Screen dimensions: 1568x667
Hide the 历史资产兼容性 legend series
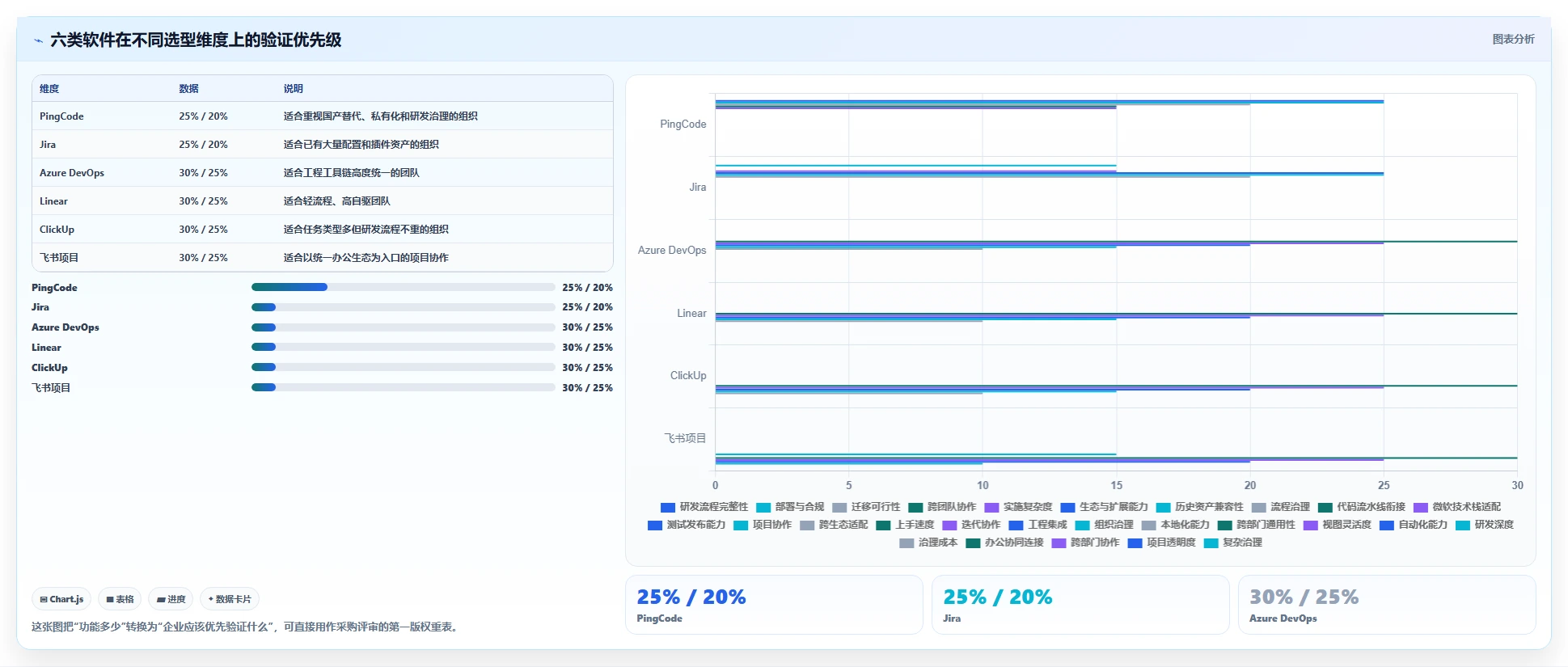(x=1199, y=507)
